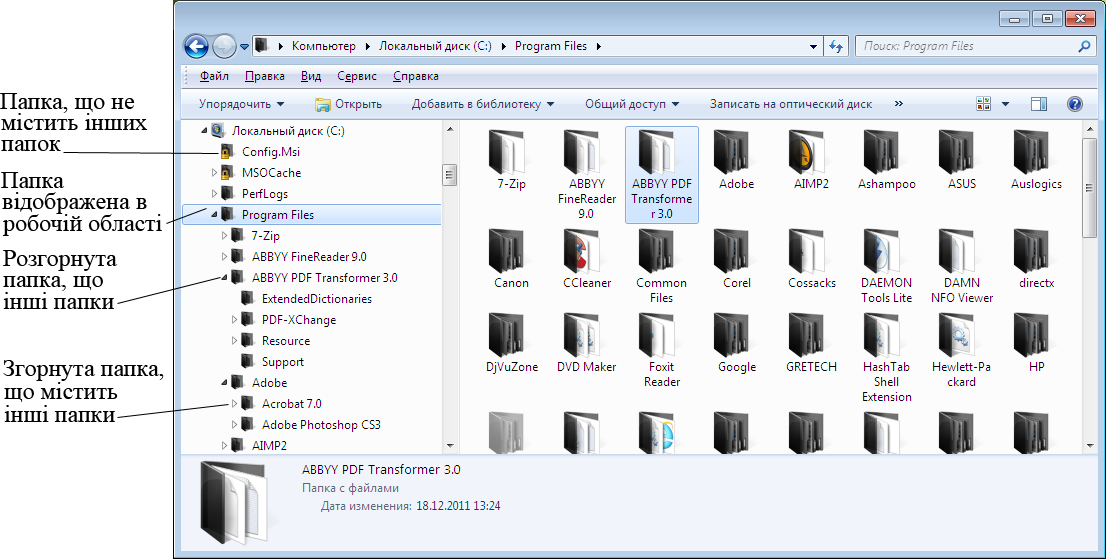The image size is (1106, 559).
Task: Open the Вид menu
Action: tap(311, 76)
